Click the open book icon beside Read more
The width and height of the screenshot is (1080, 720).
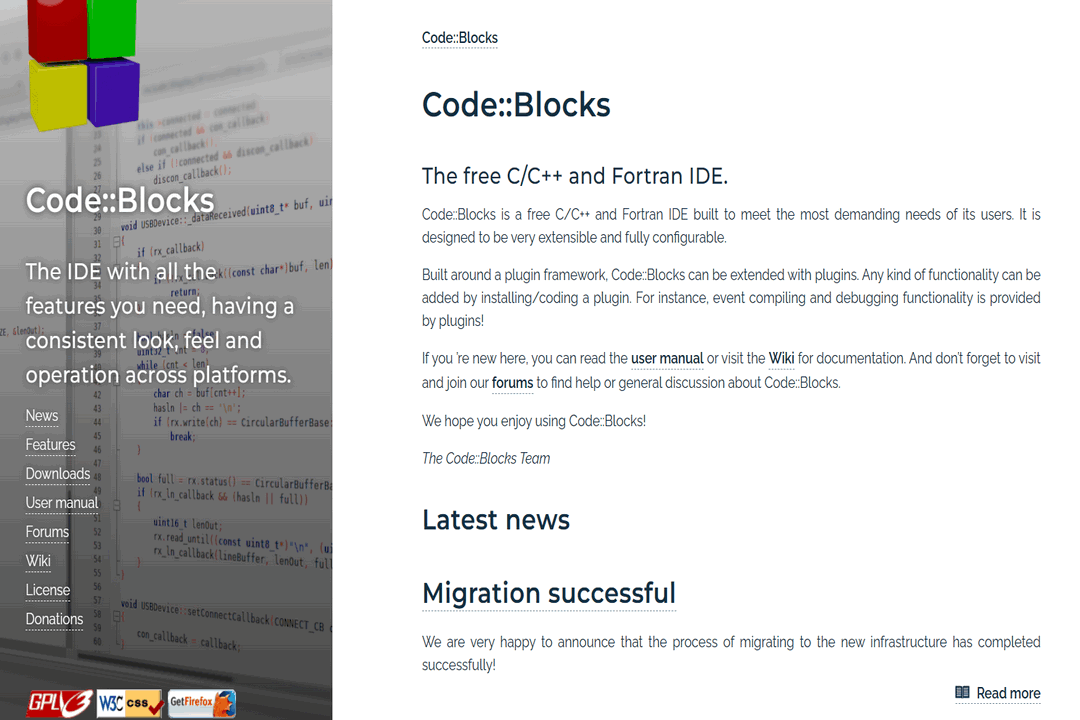coord(961,693)
